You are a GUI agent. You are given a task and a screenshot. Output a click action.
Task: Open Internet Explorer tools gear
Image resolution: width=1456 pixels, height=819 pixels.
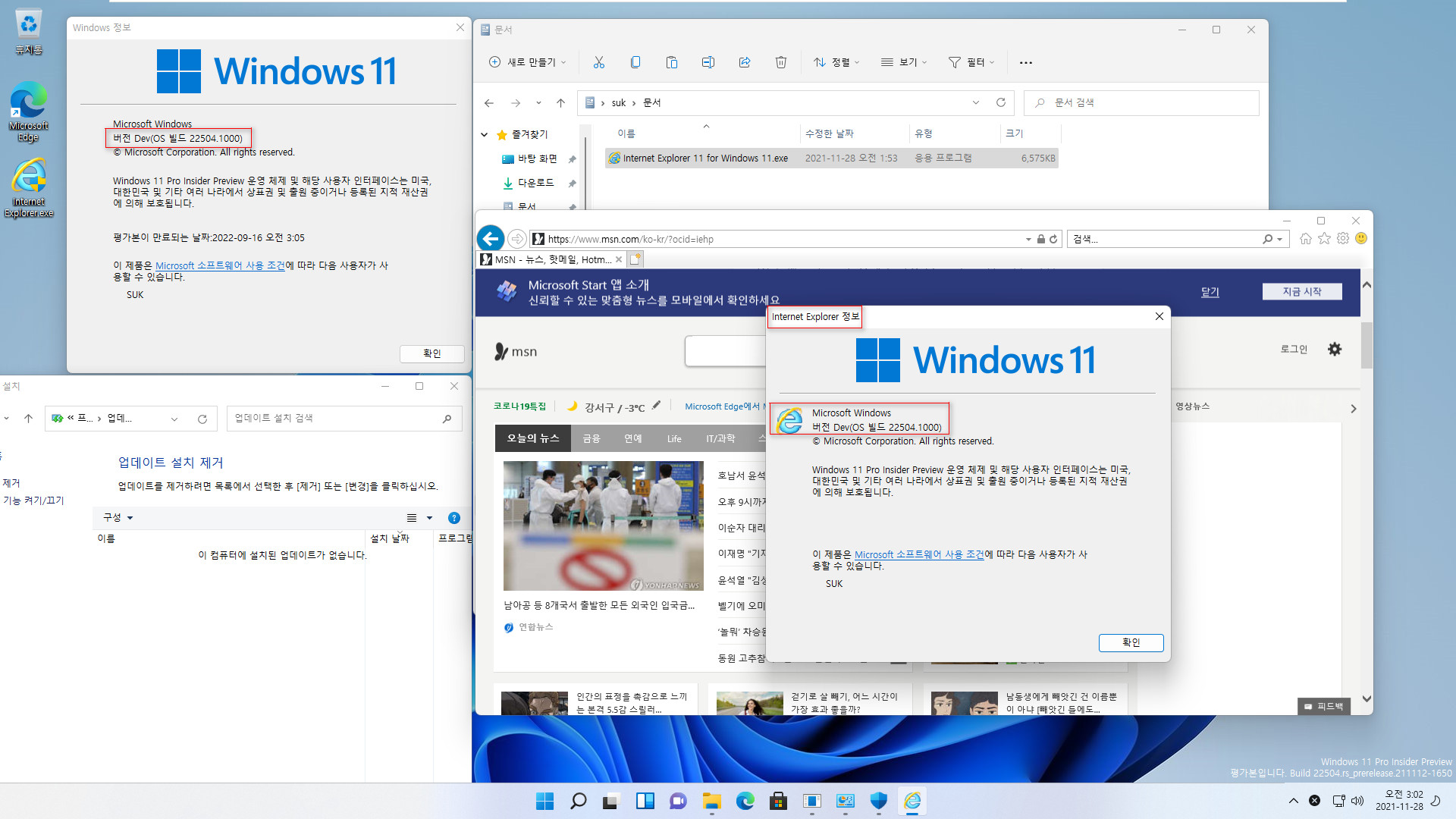[1343, 238]
